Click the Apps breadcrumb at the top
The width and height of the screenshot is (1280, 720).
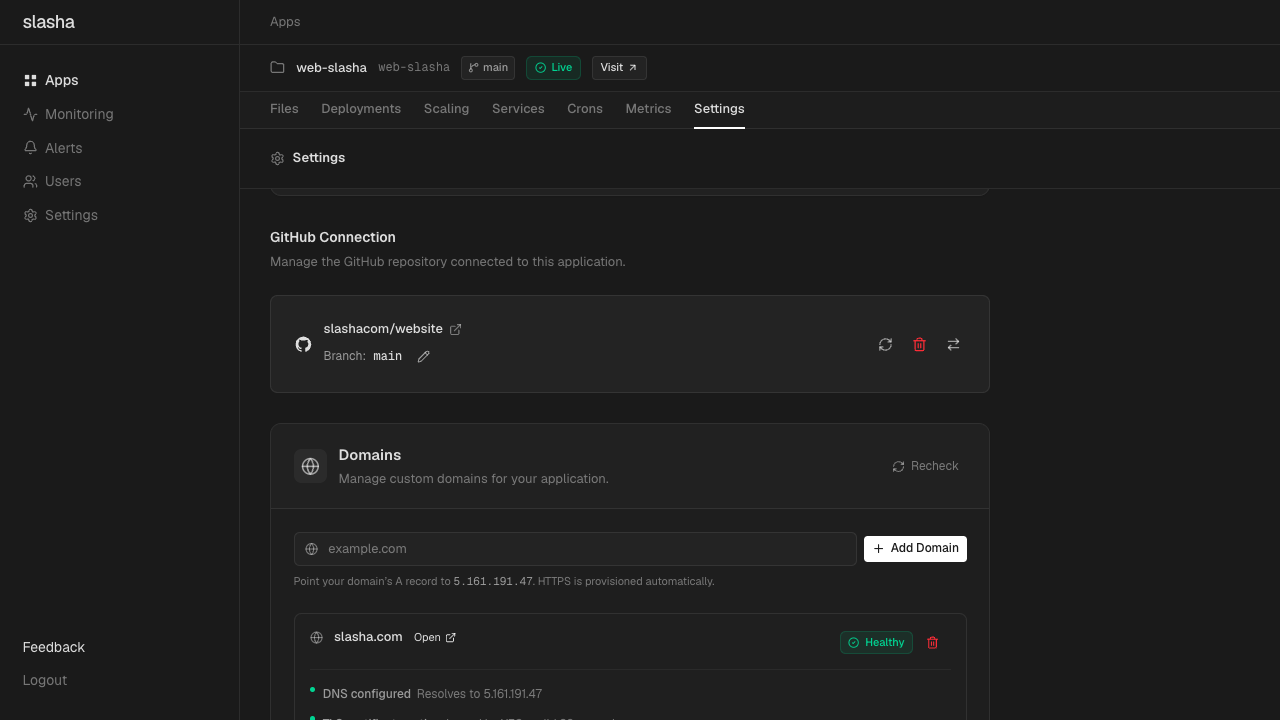click(x=285, y=22)
